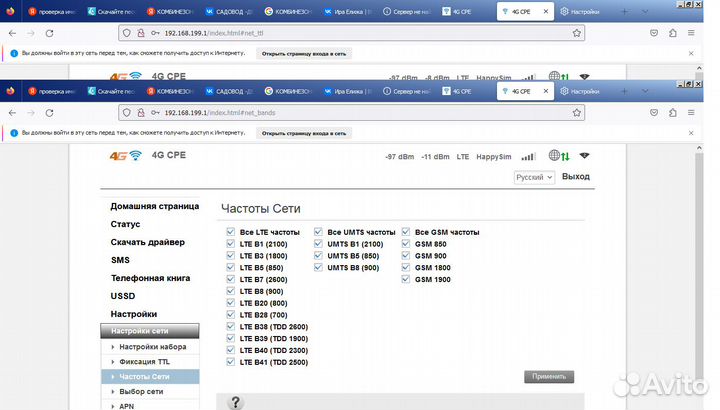This screenshot has width=720, height=410.
Task: Click the globe internet status icon
Action: coord(556,156)
